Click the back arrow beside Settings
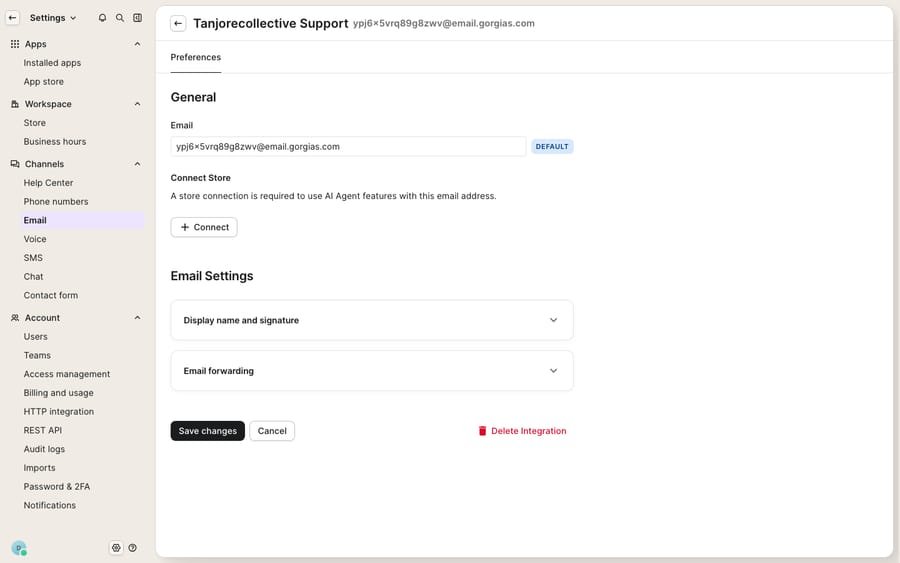This screenshot has width=900, height=563. [13, 18]
